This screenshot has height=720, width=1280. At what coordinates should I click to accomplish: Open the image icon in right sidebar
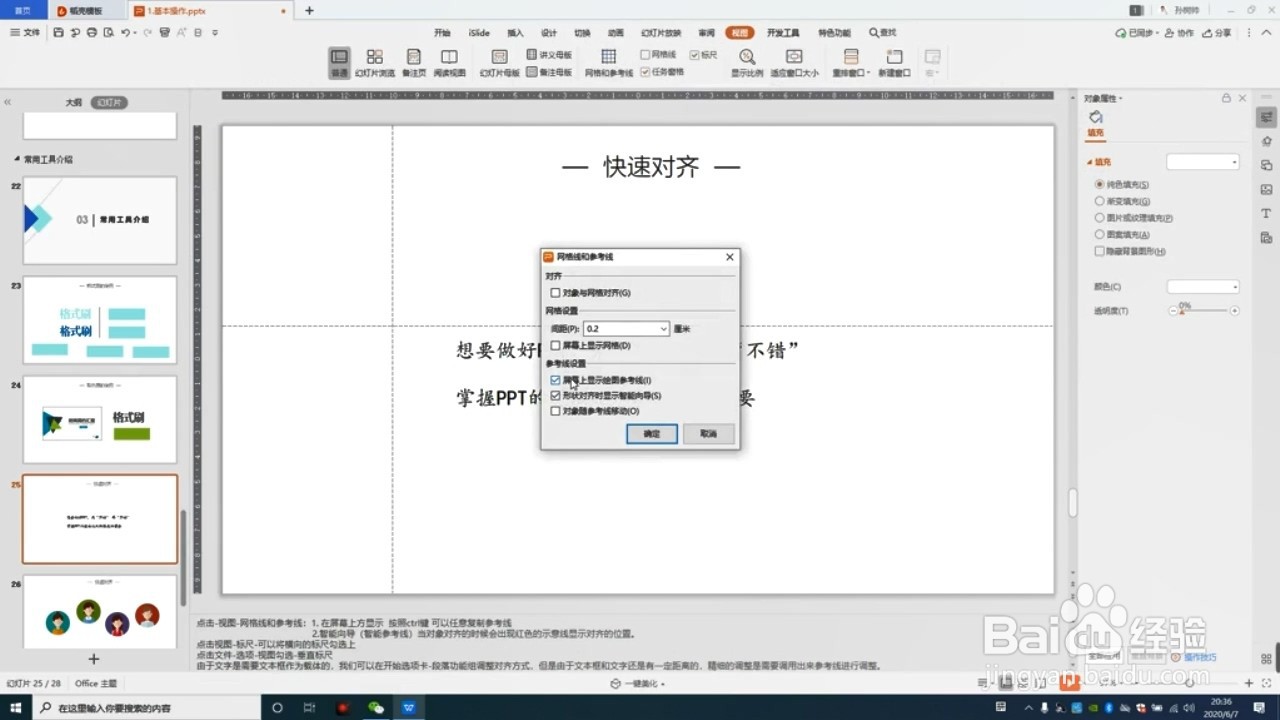pyautogui.click(x=1267, y=189)
